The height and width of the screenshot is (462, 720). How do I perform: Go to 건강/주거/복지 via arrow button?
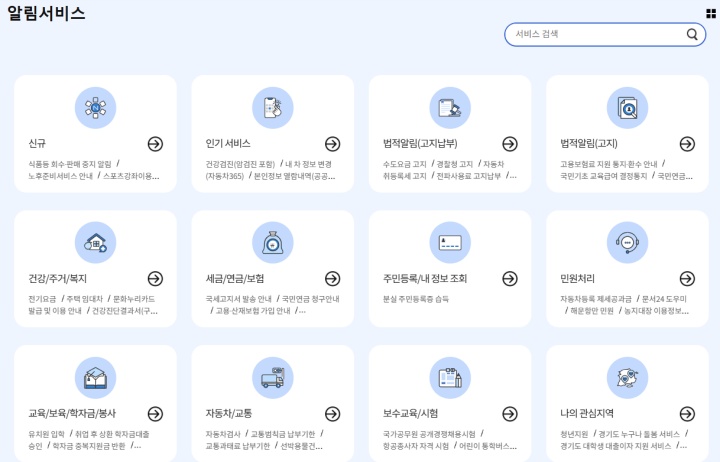tap(155, 278)
